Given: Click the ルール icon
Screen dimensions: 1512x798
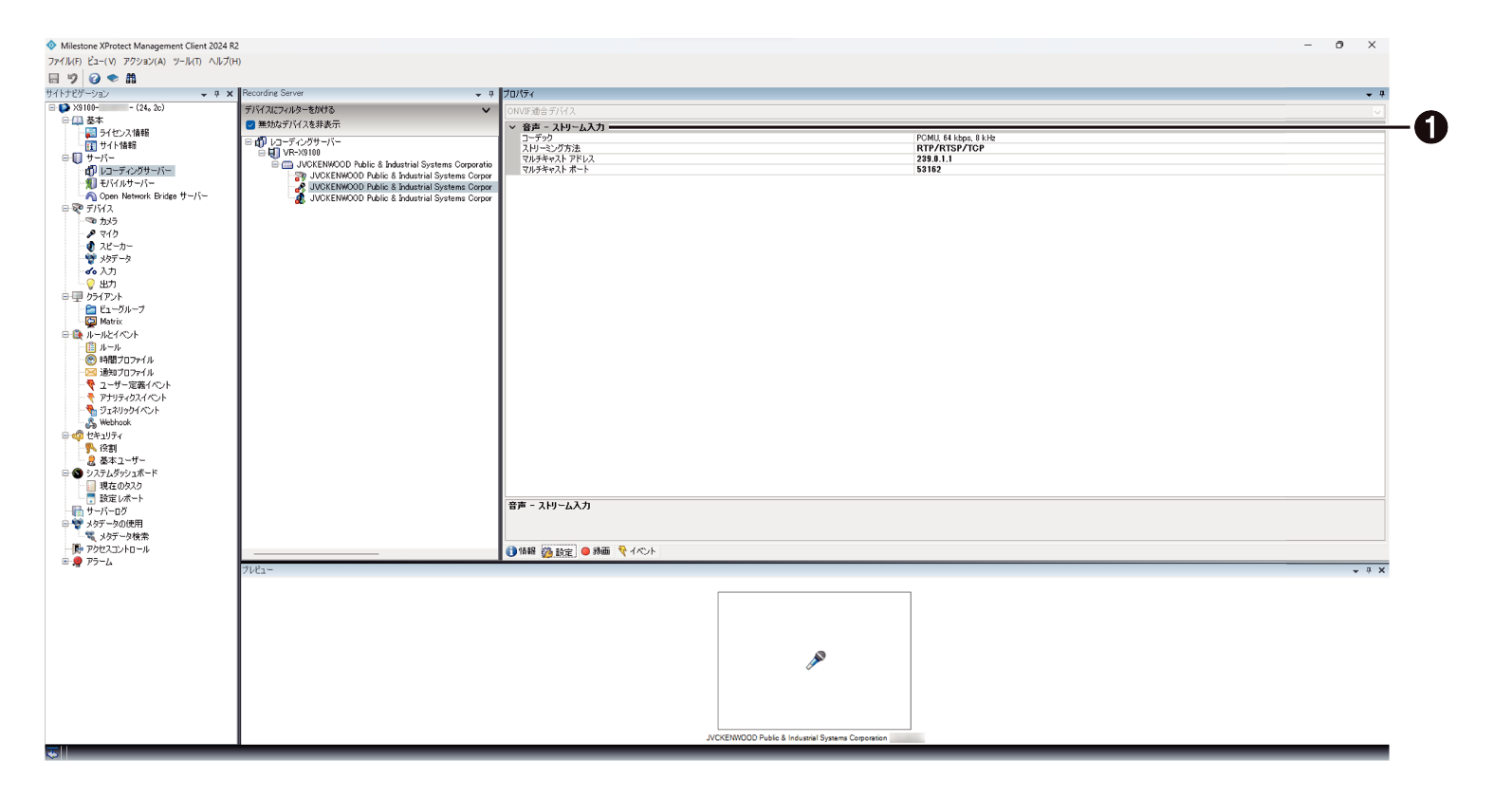Looking at the screenshot, I should pos(91,347).
